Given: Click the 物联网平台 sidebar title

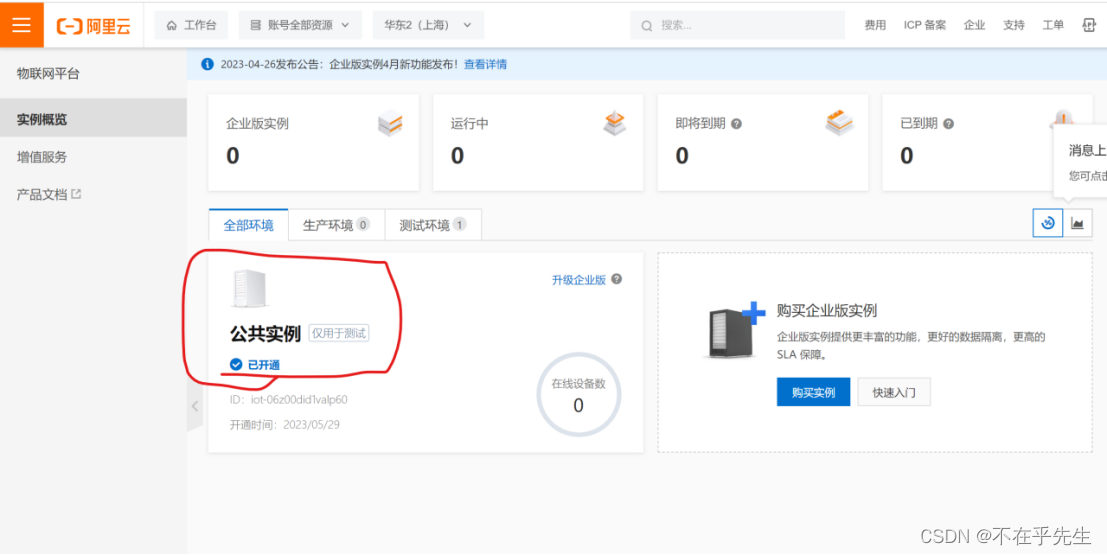Looking at the screenshot, I should pos(49,73).
